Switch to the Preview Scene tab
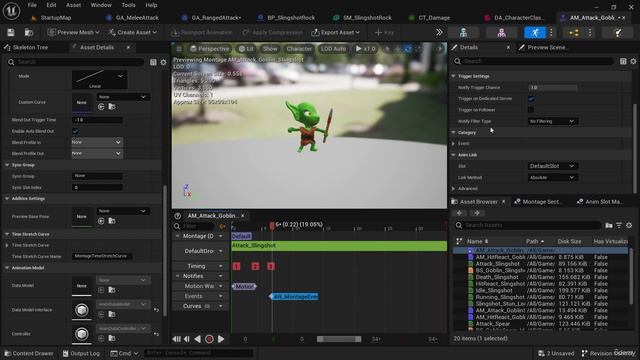Image resolution: width=640 pixels, height=360 pixels. point(547,47)
